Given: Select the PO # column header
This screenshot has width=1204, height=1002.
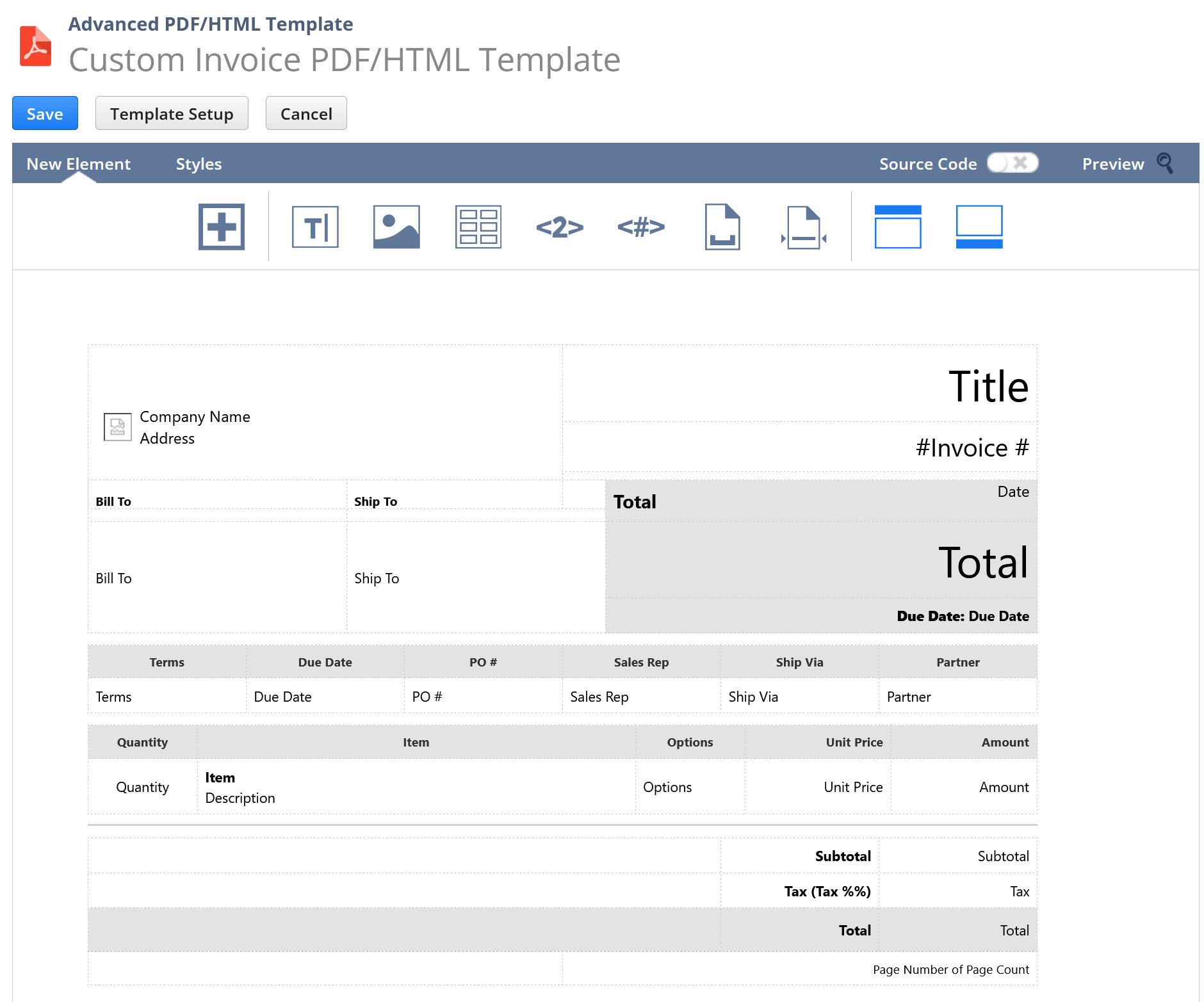Looking at the screenshot, I should pyautogui.click(x=484, y=662).
